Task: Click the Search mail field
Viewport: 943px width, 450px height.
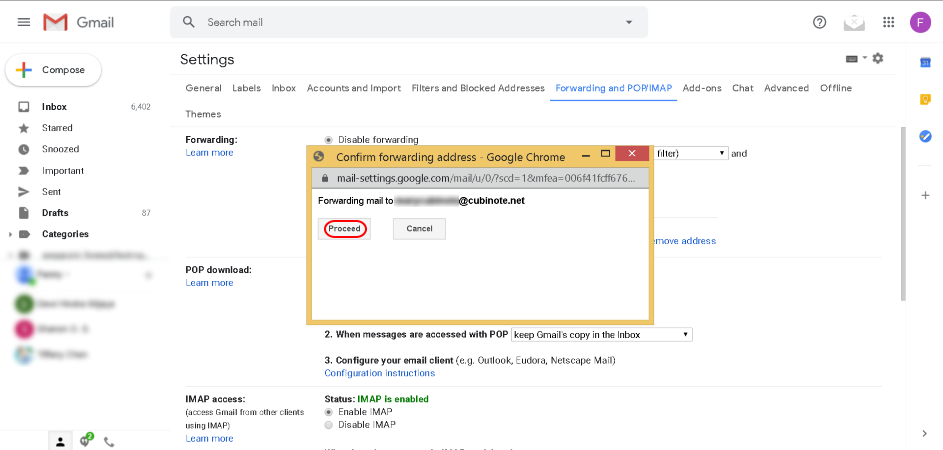Action: point(409,22)
